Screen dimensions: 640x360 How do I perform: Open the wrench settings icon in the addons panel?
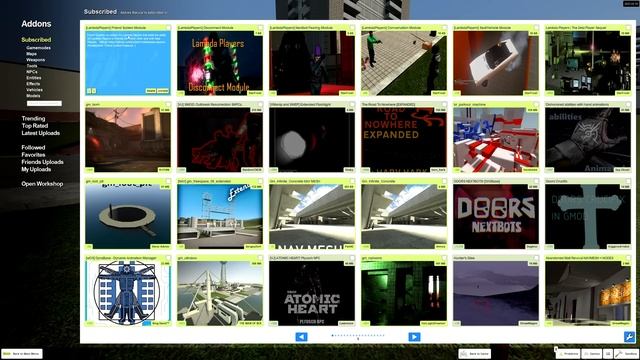click(x=629, y=337)
